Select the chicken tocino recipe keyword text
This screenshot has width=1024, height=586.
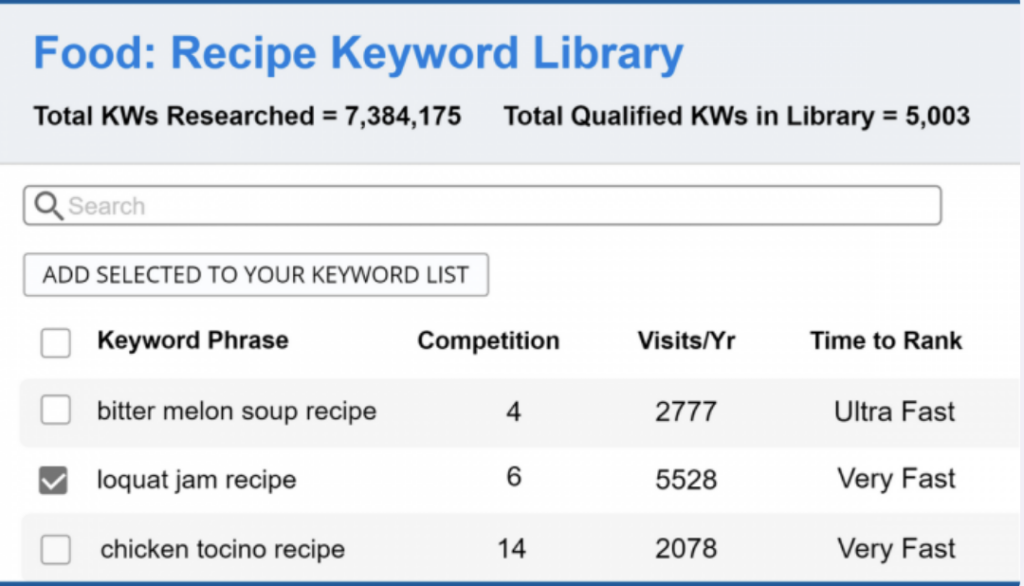coord(222,549)
